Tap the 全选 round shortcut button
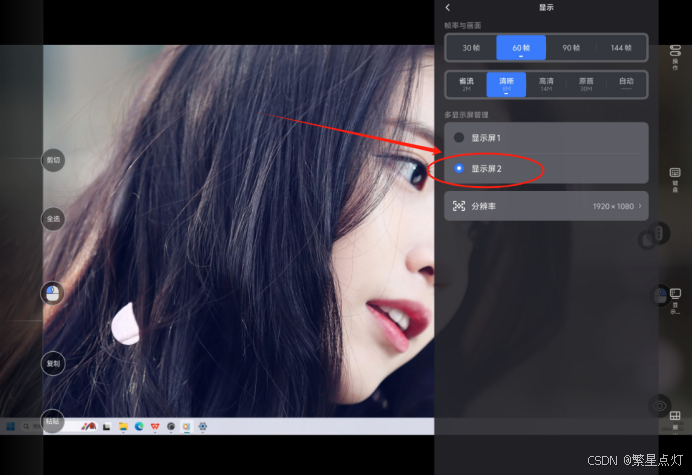 53,219
